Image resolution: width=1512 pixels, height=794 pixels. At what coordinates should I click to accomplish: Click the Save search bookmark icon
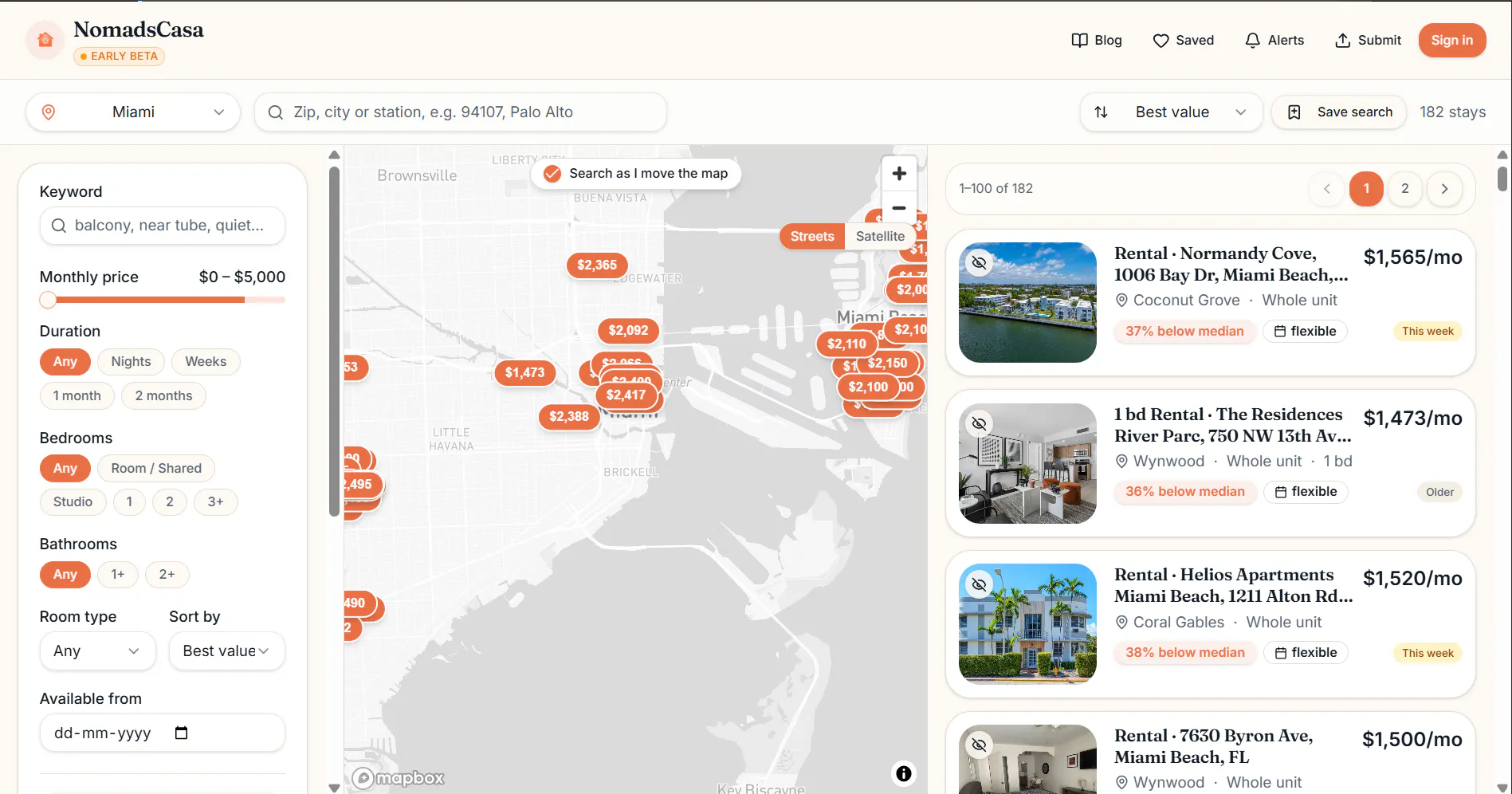(x=1294, y=112)
